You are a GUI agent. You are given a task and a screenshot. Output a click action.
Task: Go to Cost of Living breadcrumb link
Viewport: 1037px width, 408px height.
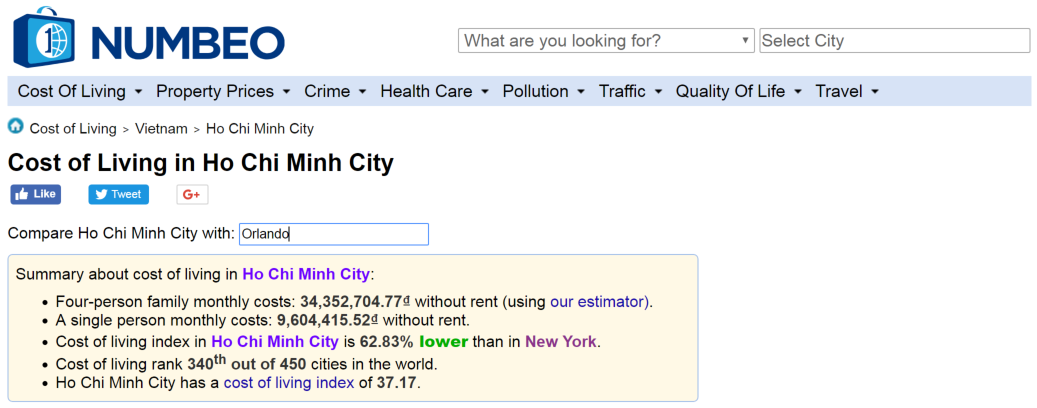point(73,129)
